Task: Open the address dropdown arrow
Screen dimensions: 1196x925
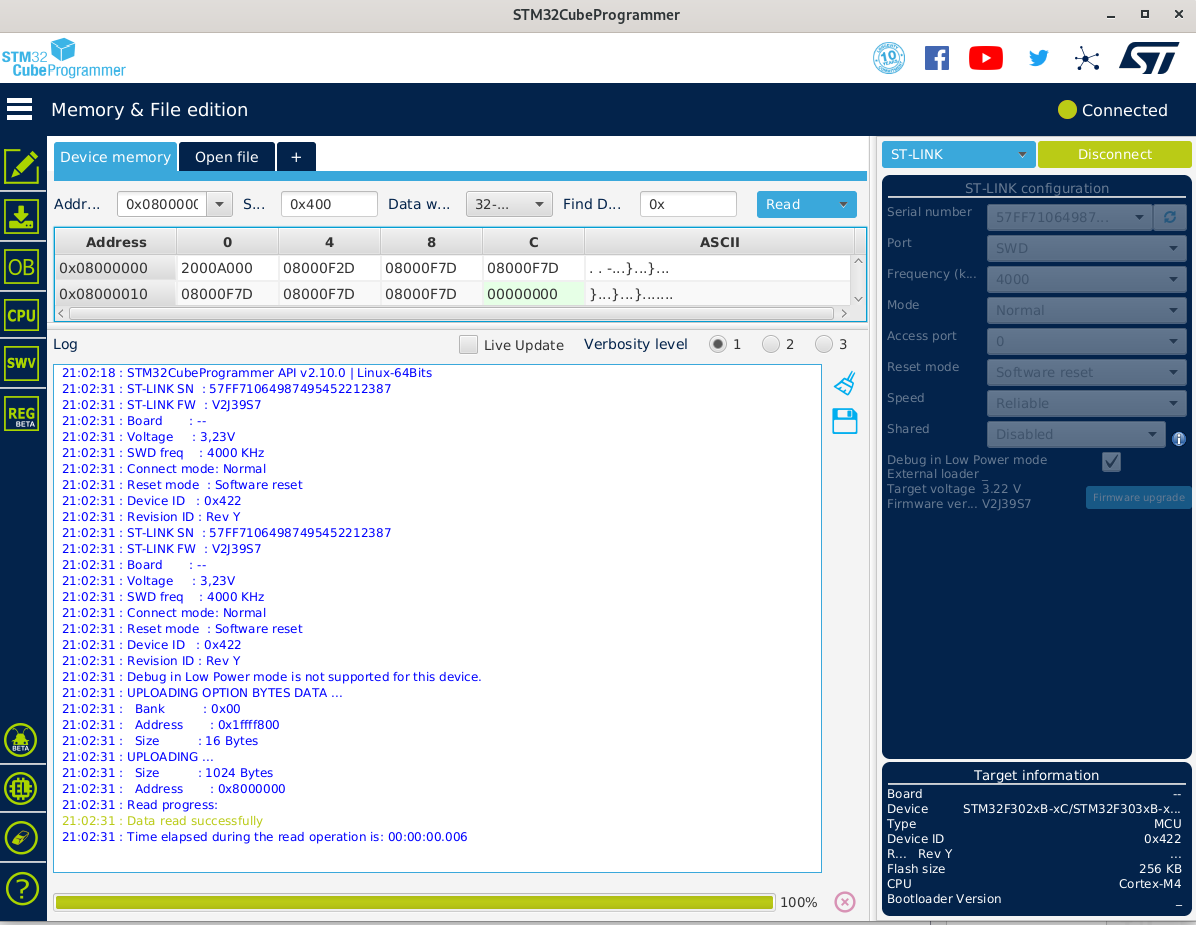Action: click(220, 204)
